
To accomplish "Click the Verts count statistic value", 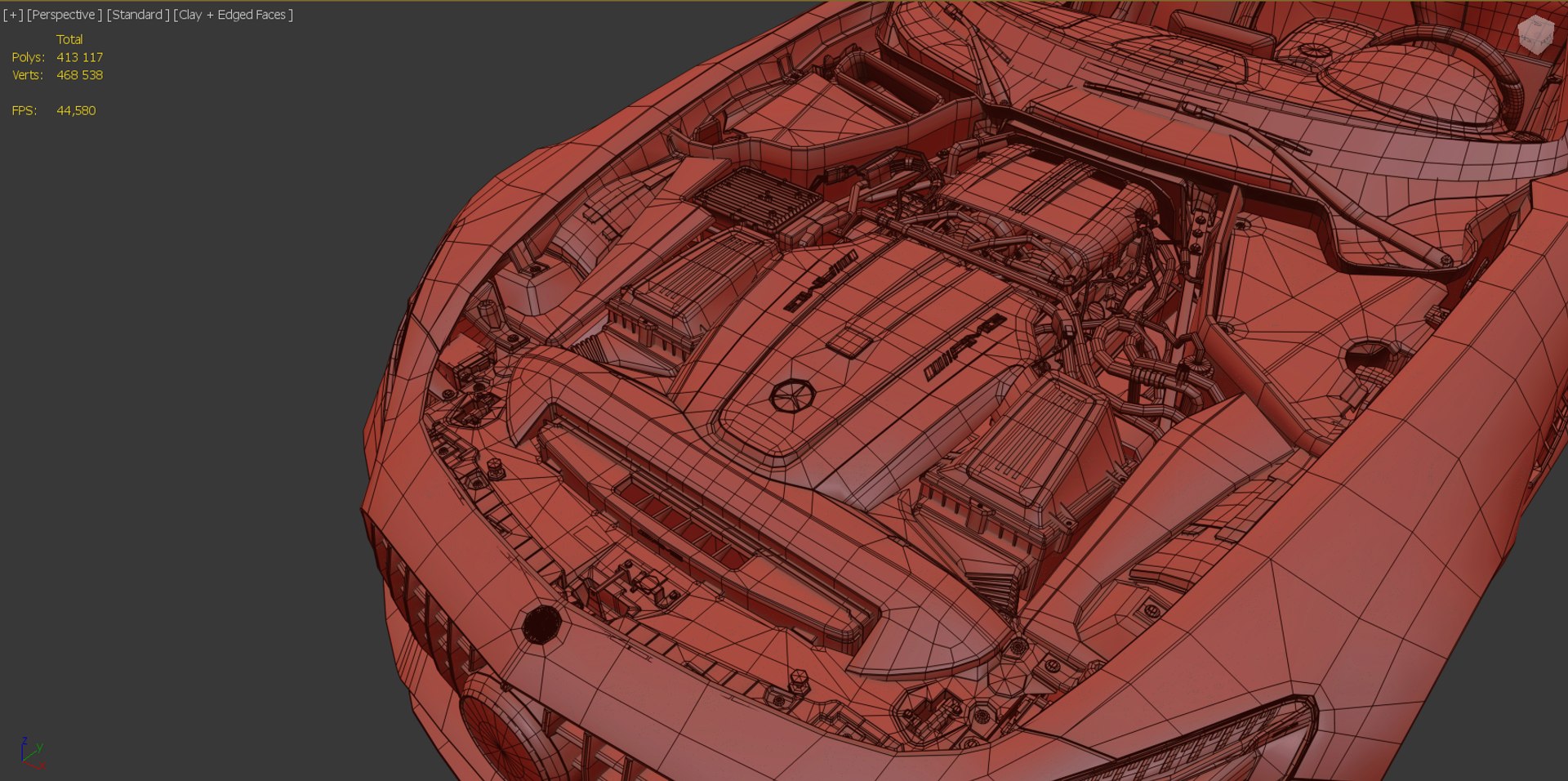I will [x=79, y=75].
